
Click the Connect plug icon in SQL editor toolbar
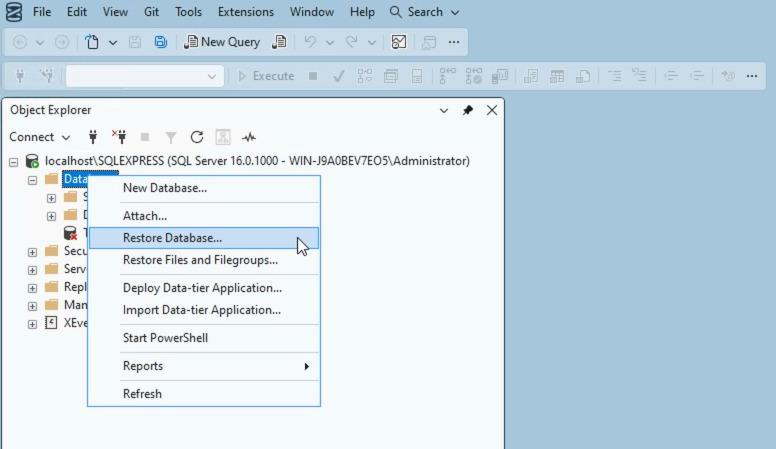pos(20,76)
